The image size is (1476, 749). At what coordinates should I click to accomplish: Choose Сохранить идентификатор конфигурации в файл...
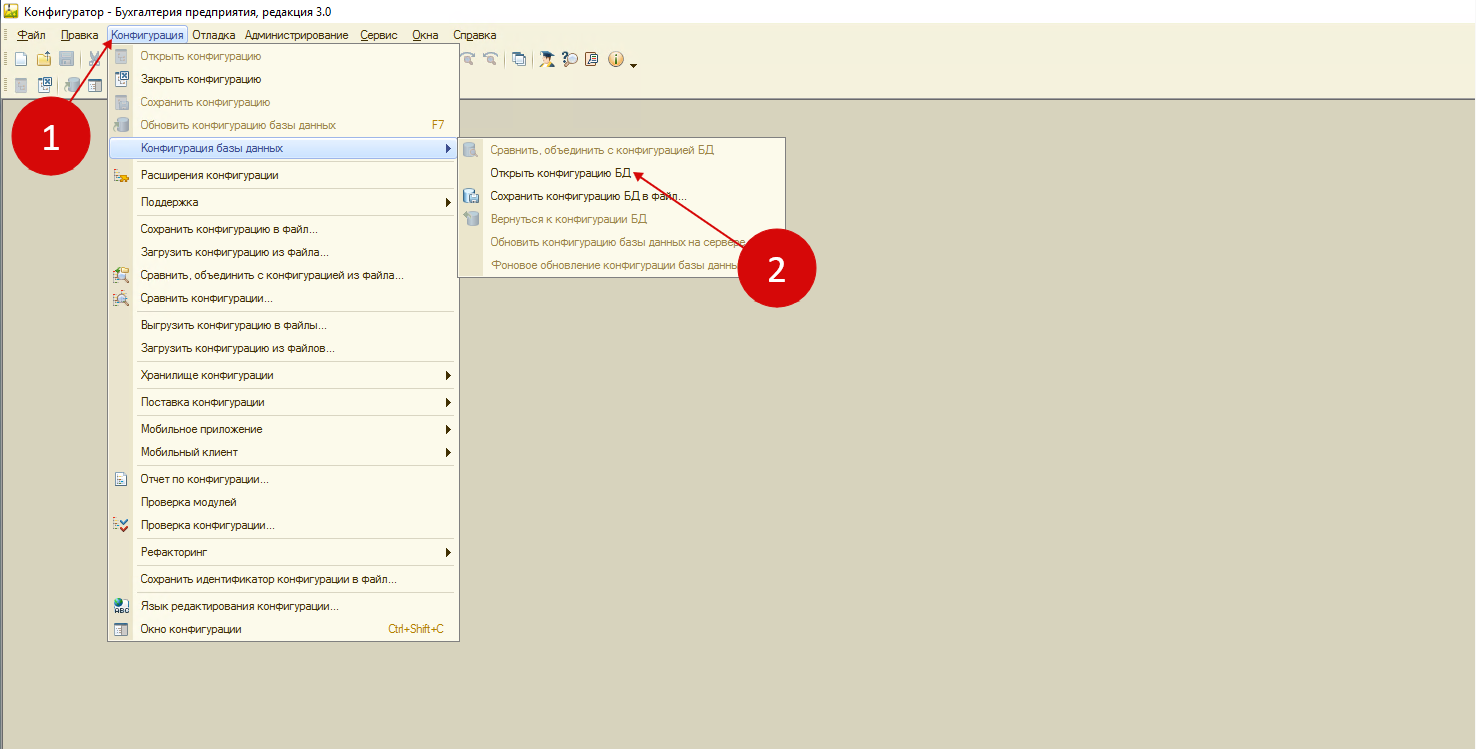pos(284,579)
